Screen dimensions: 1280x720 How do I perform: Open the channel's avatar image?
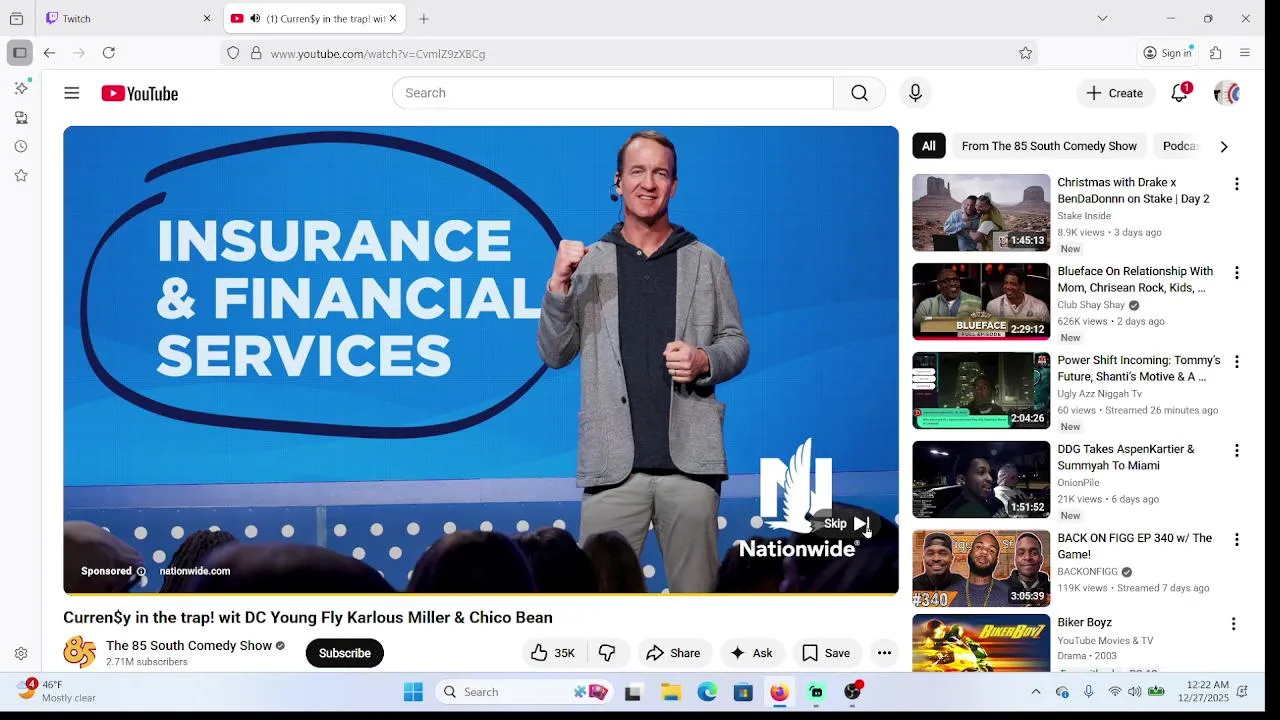coord(80,653)
